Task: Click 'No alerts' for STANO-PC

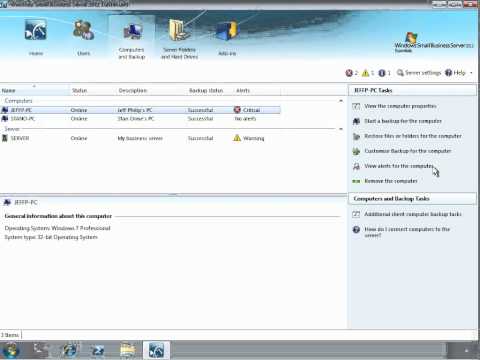Action: click(x=245, y=119)
